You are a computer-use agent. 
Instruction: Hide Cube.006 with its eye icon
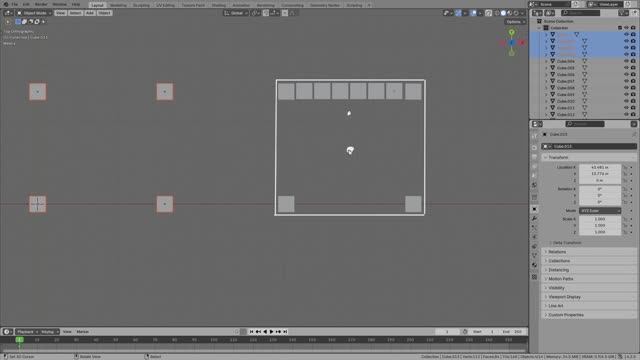pos(626,74)
